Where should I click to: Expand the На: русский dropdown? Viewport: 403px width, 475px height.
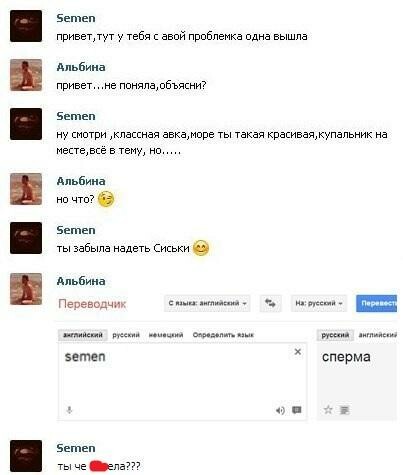click(319, 303)
